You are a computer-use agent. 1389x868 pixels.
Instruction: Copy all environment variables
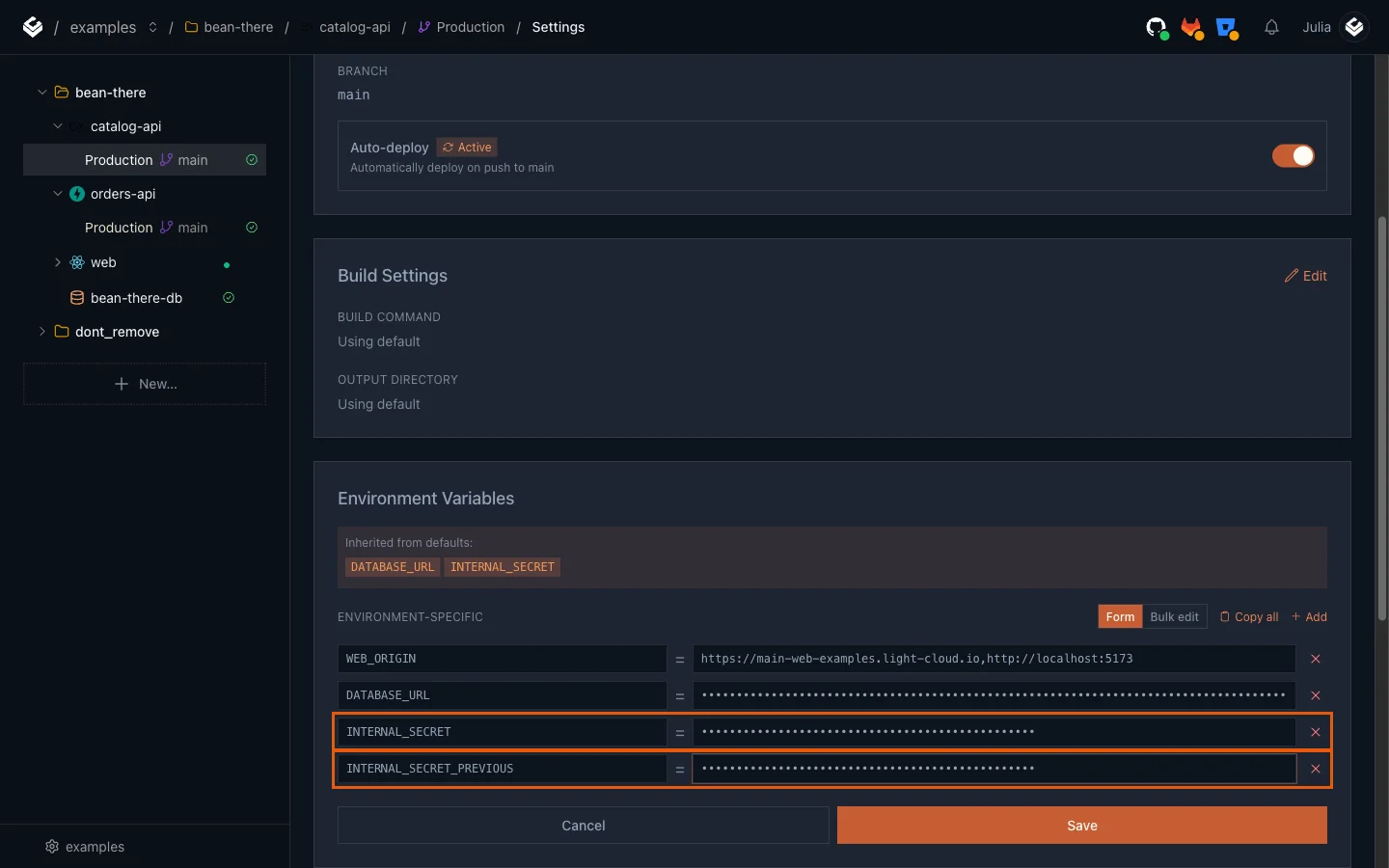[1249, 617]
